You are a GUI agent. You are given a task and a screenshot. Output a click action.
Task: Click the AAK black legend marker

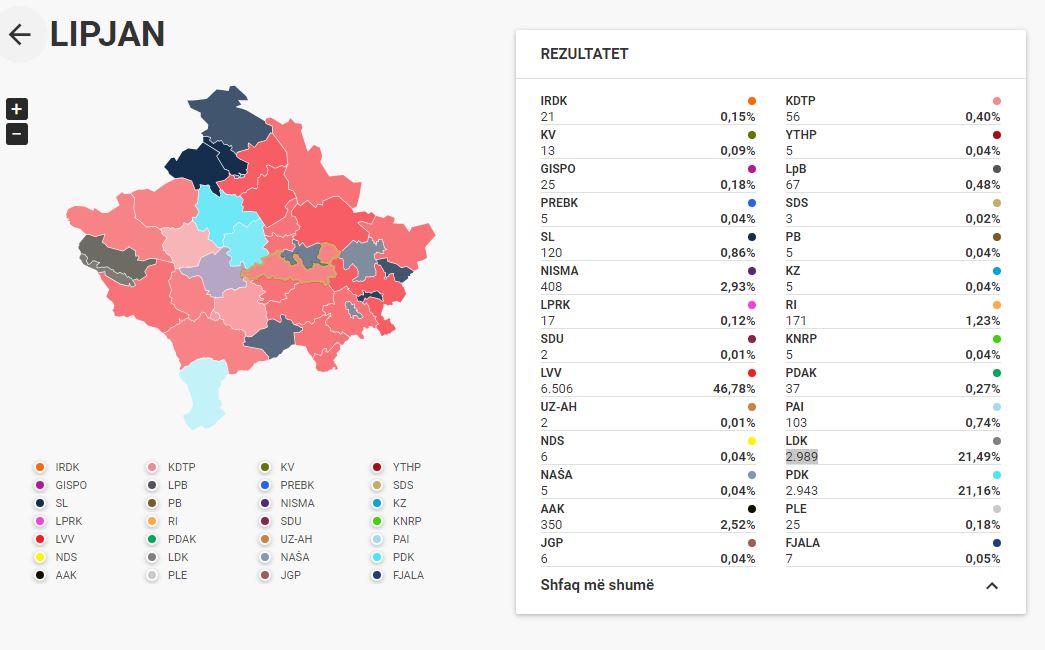tap(40, 575)
